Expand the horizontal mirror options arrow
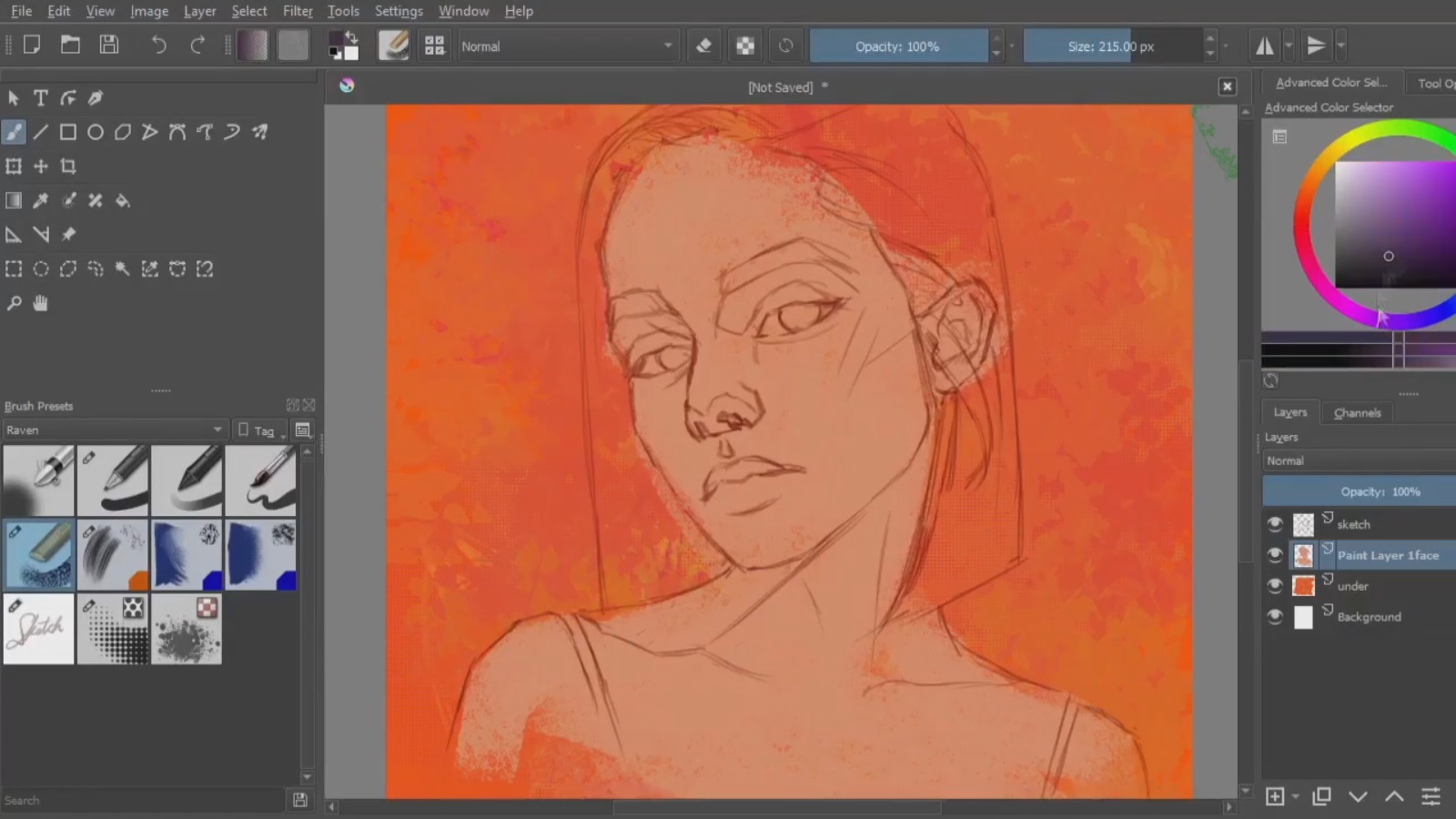 [x=1288, y=45]
